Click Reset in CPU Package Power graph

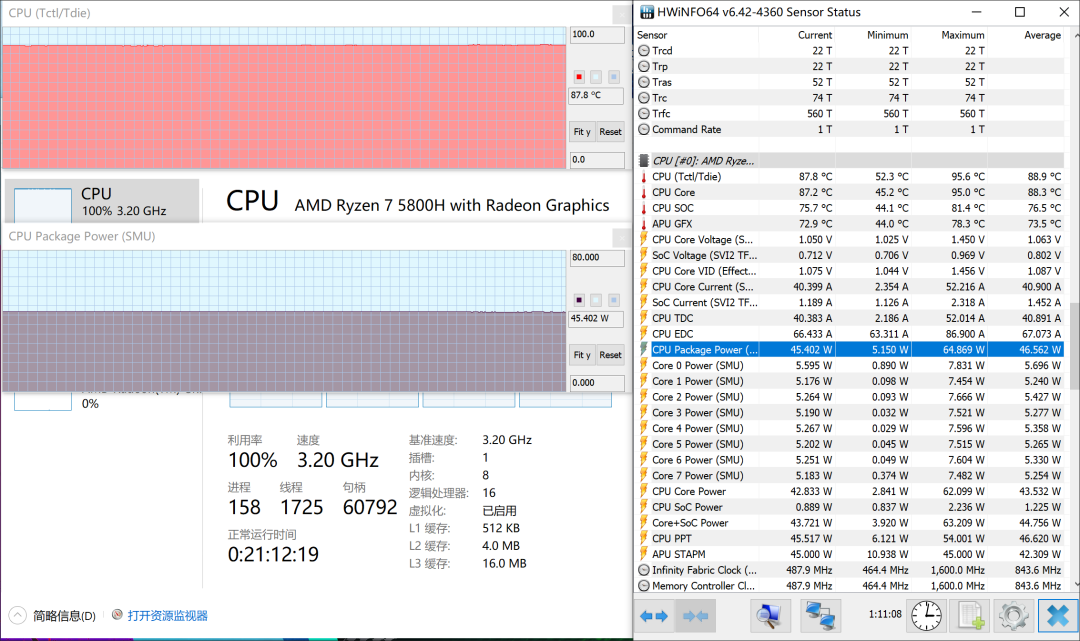pos(610,355)
